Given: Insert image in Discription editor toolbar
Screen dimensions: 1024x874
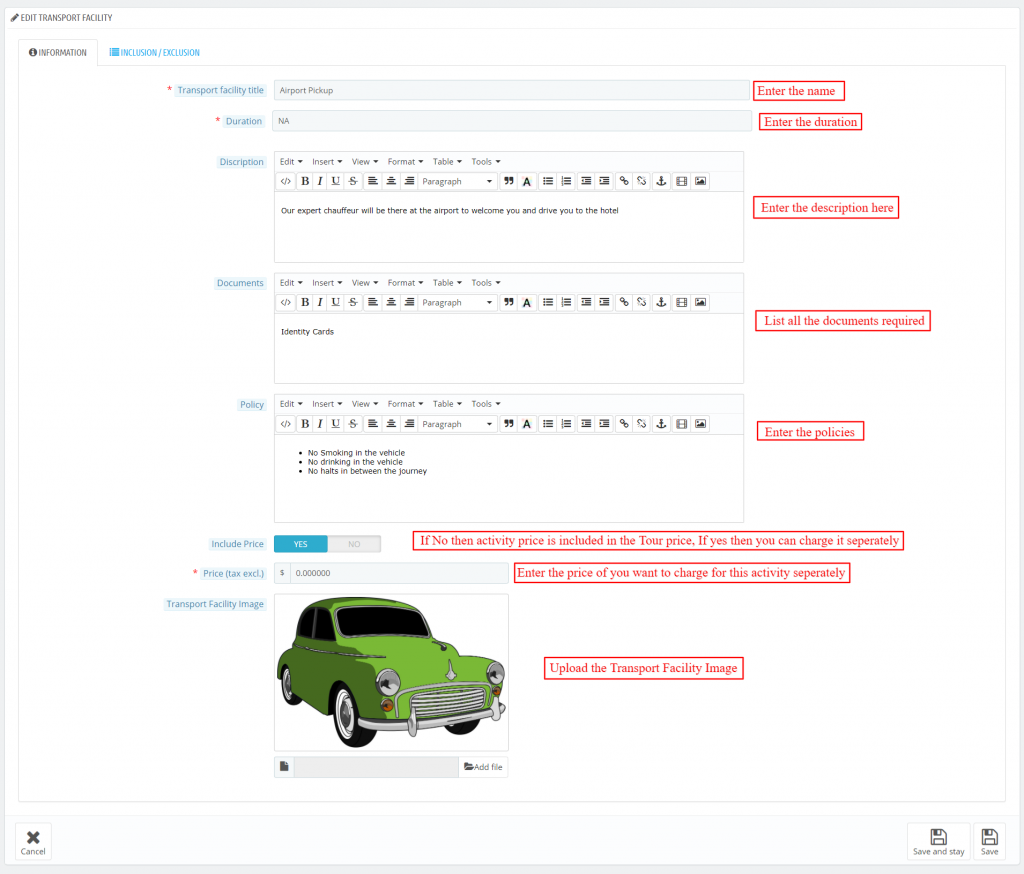Looking at the screenshot, I should 700,181.
